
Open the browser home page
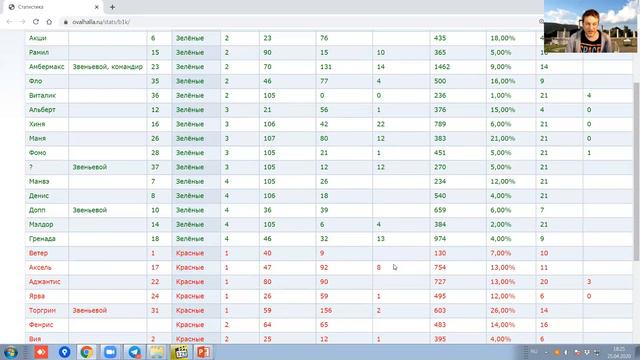click(49, 22)
